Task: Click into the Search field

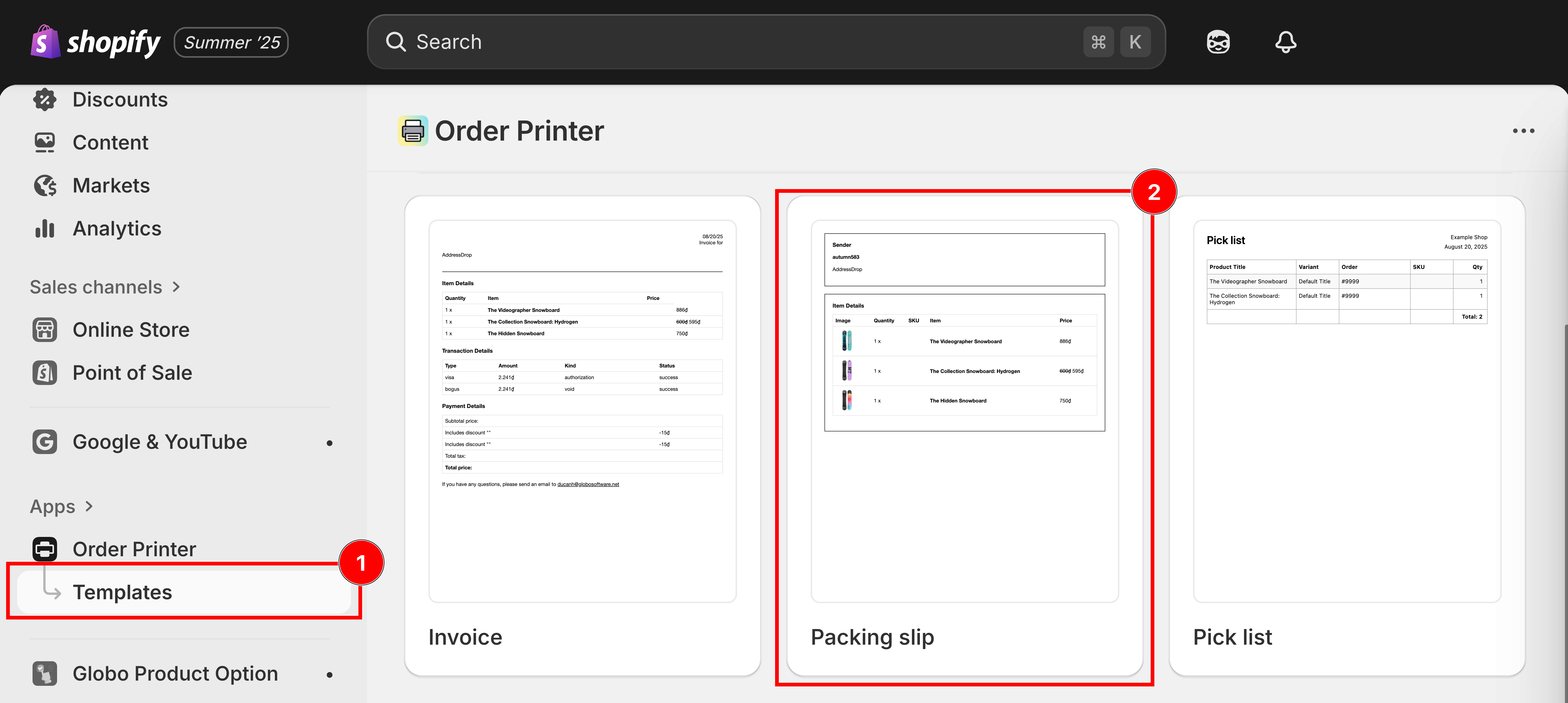Action: coord(766,42)
